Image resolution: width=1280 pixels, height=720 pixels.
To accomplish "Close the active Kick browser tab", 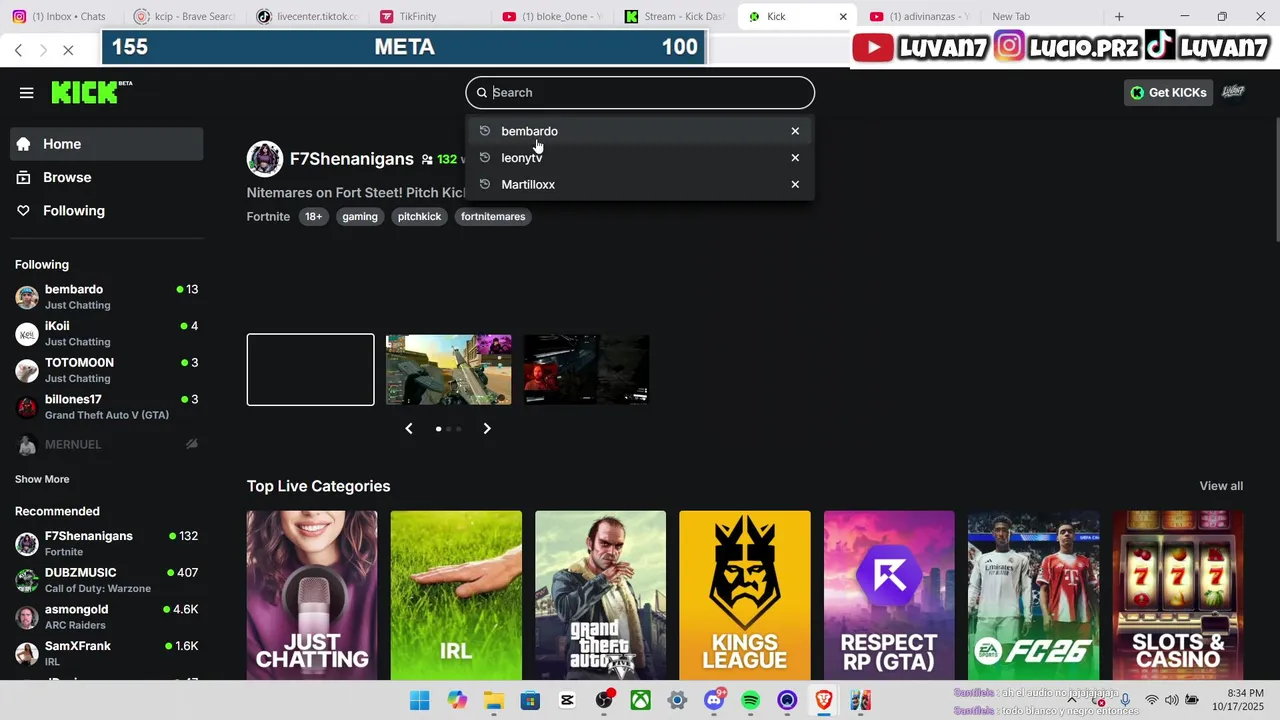I will click(x=843, y=17).
